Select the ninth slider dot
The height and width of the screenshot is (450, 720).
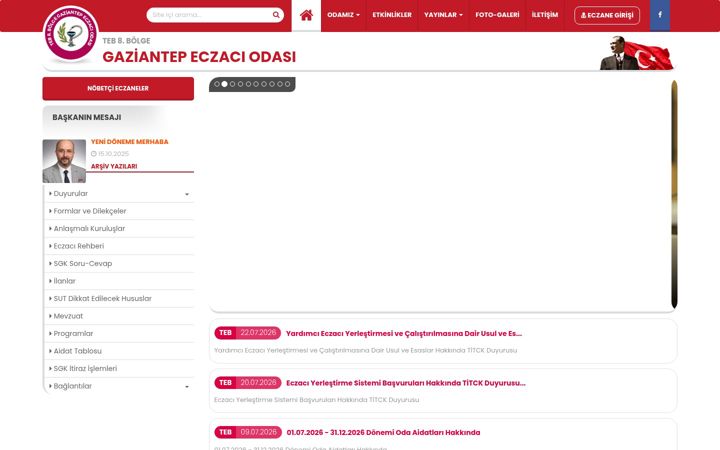[x=279, y=84]
